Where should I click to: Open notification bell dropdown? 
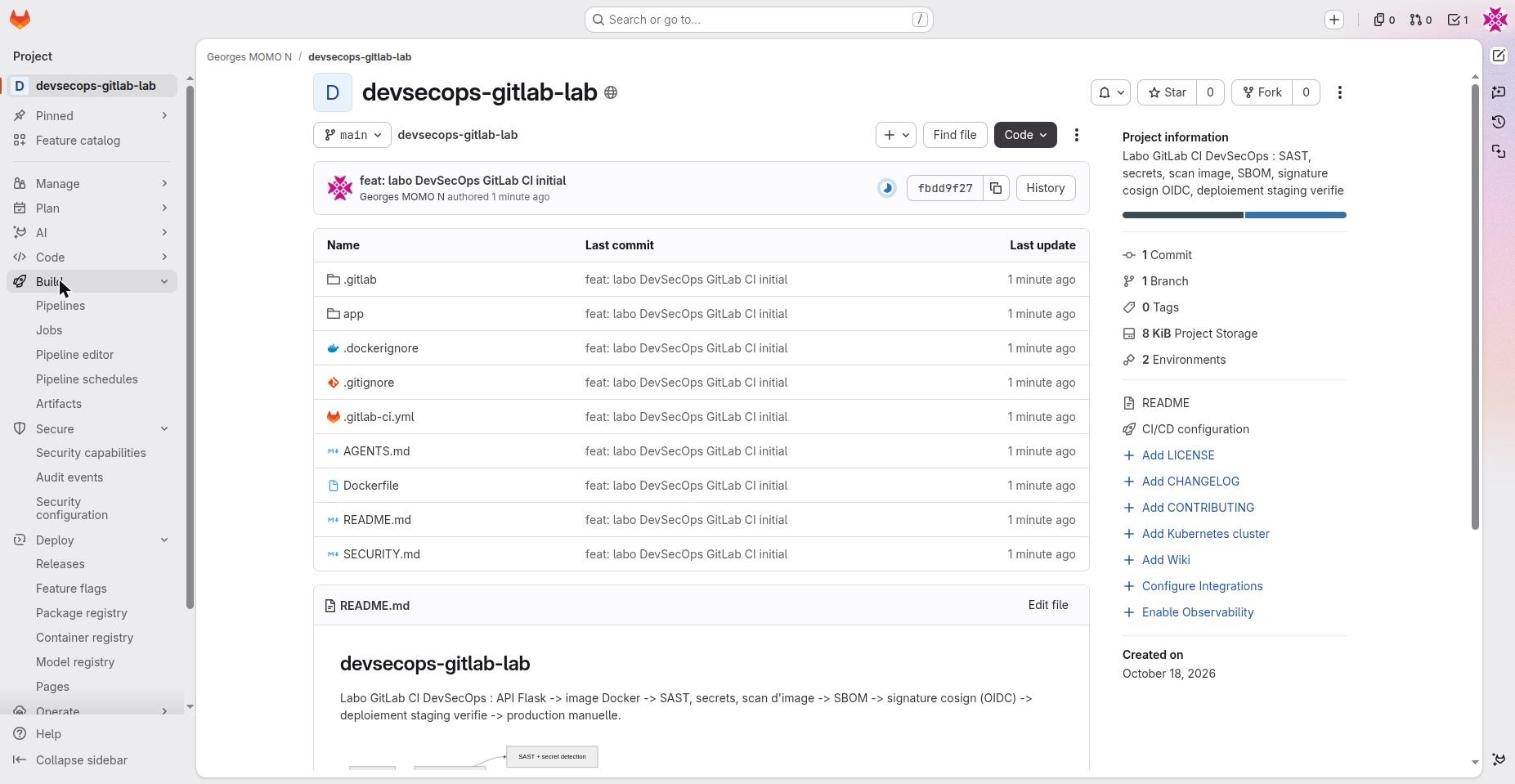(x=1111, y=93)
